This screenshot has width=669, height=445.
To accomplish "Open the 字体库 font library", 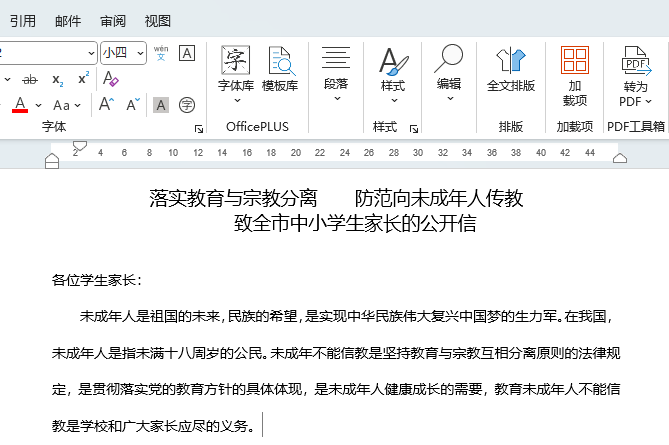I will pos(236,75).
